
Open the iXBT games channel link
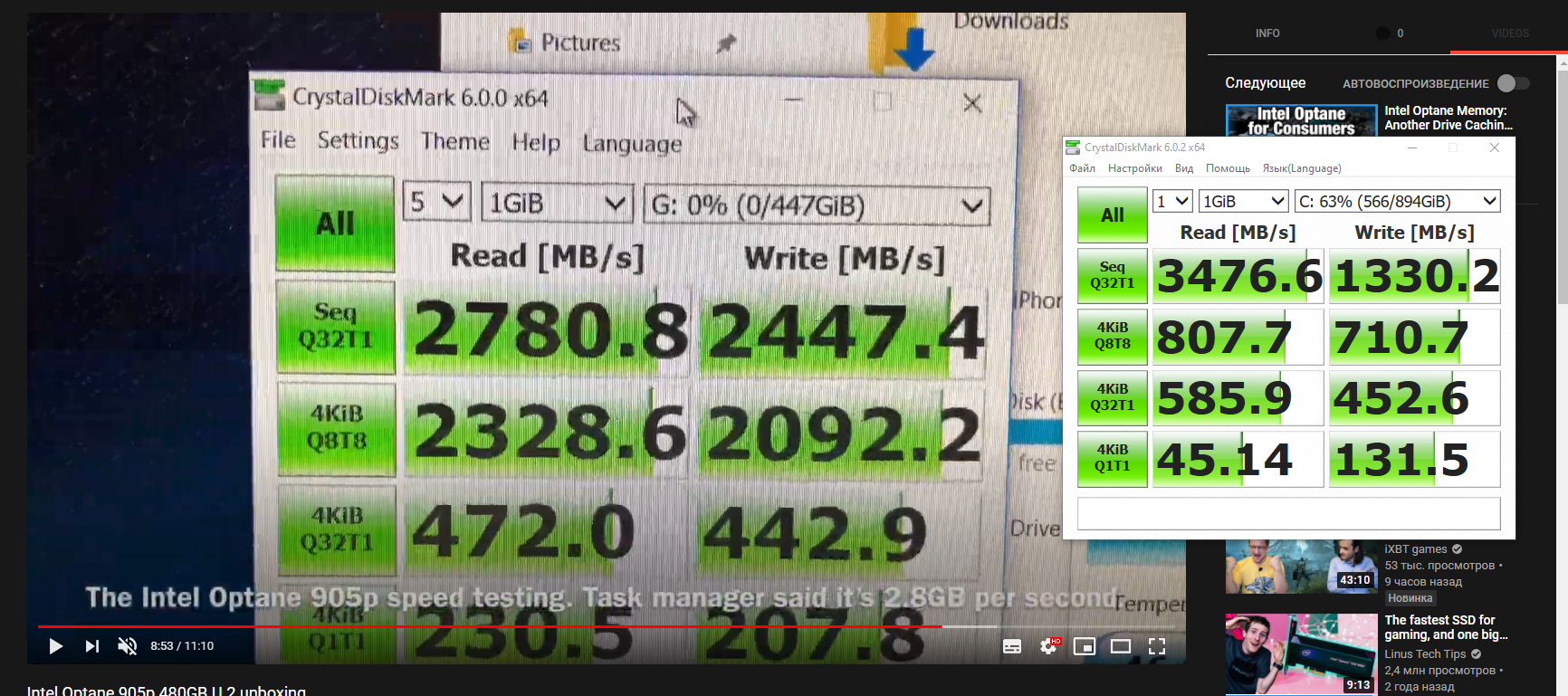tap(1415, 549)
